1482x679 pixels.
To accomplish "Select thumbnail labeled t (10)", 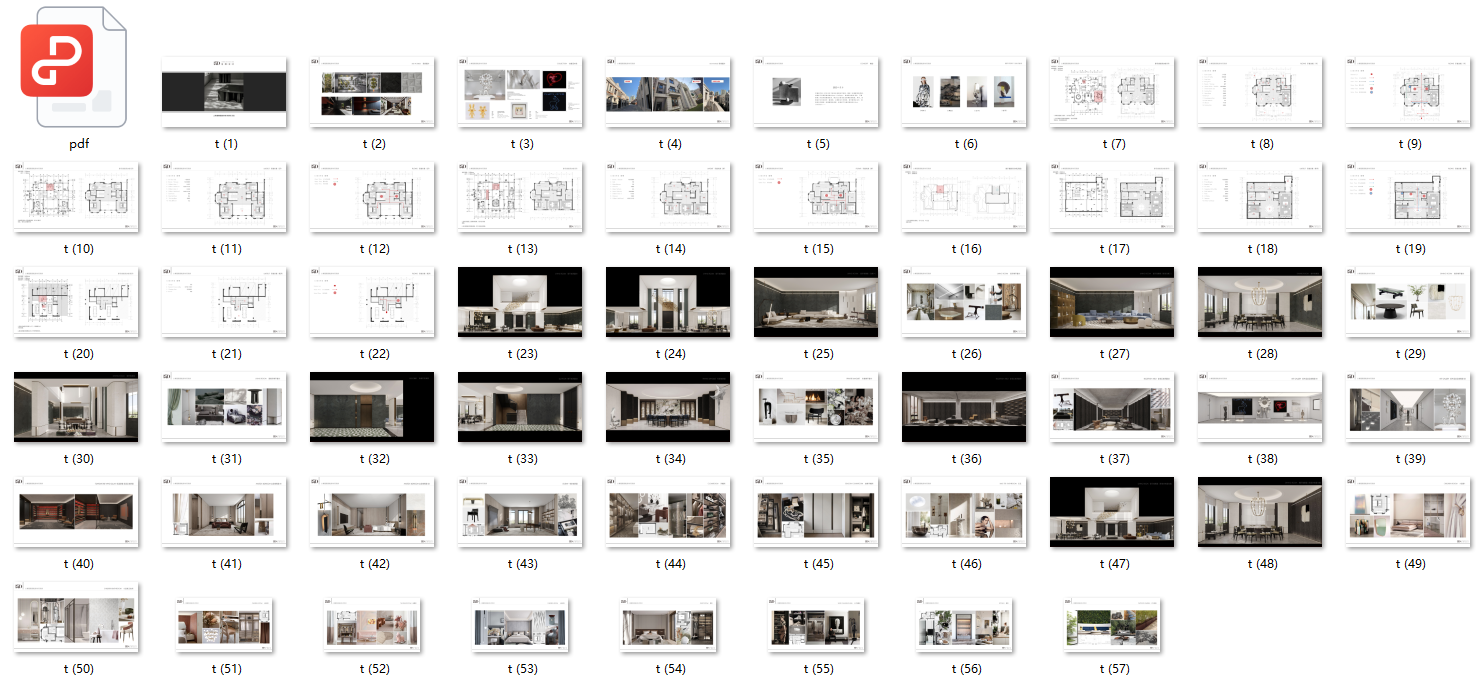I will [77, 197].
